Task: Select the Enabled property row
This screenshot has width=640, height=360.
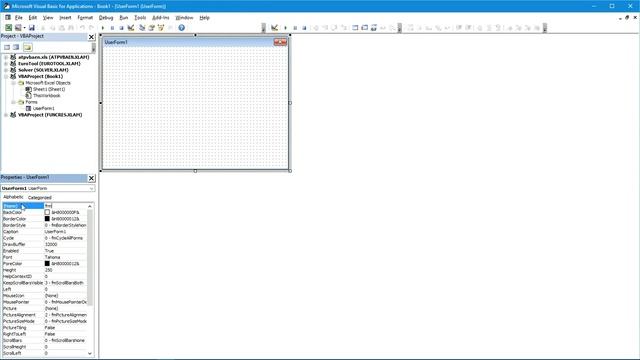Action: 44,251
